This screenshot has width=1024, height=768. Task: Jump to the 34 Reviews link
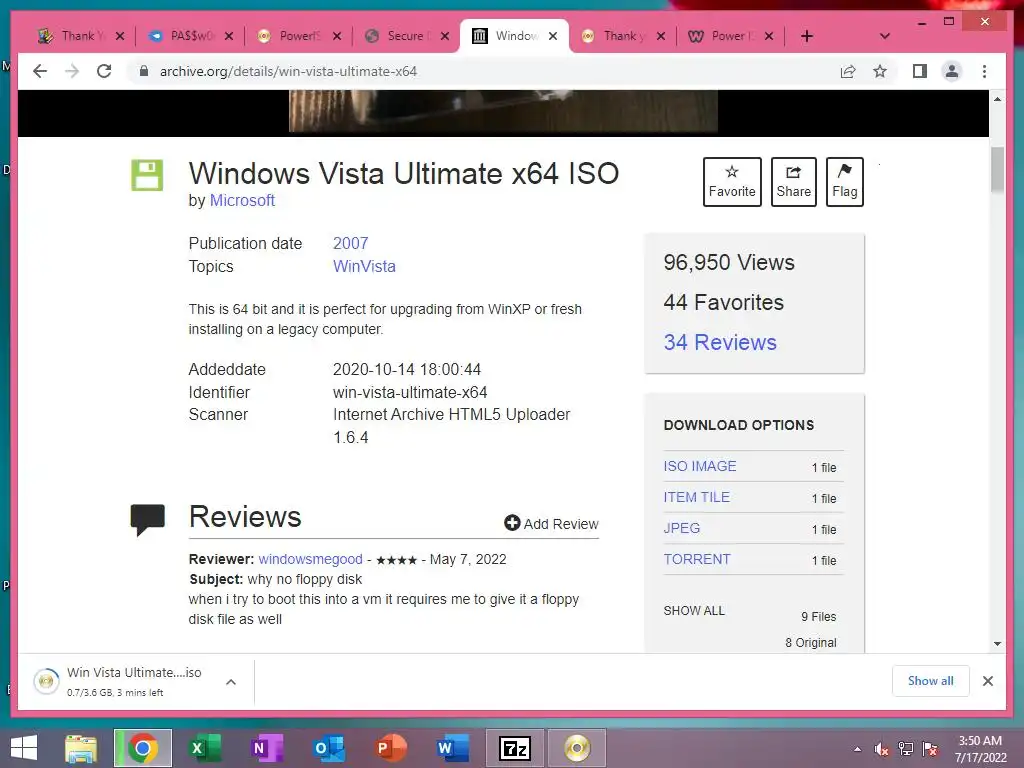tap(720, 342)
